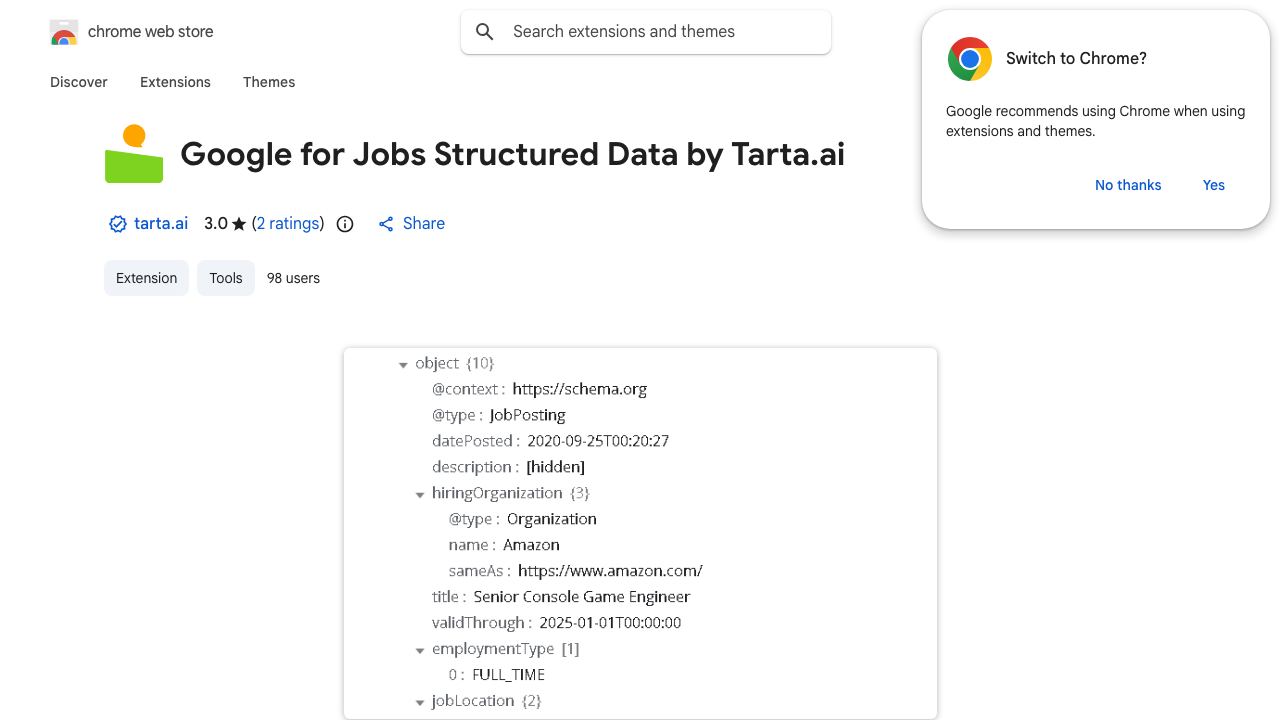Click the https://schema.org context value
This screenshot has height=720, width=1280.
tap(580, 389)
